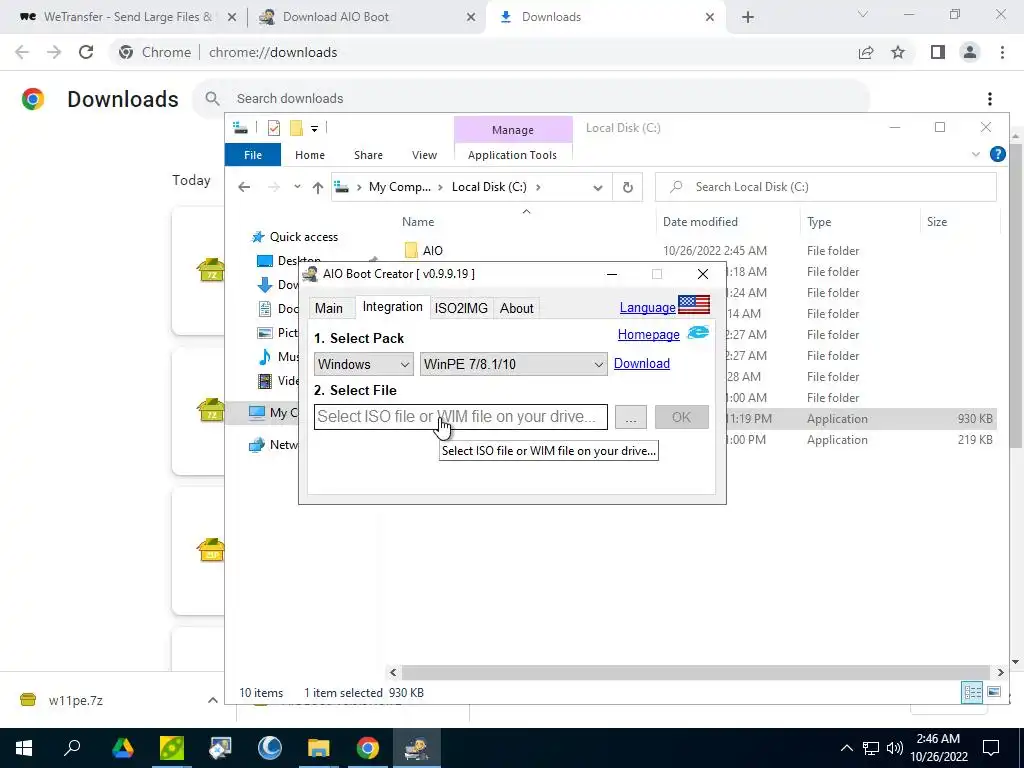Click the Language link
Image resolution: width=1024 pixels, height=768 pixels.
coord(647,308)
